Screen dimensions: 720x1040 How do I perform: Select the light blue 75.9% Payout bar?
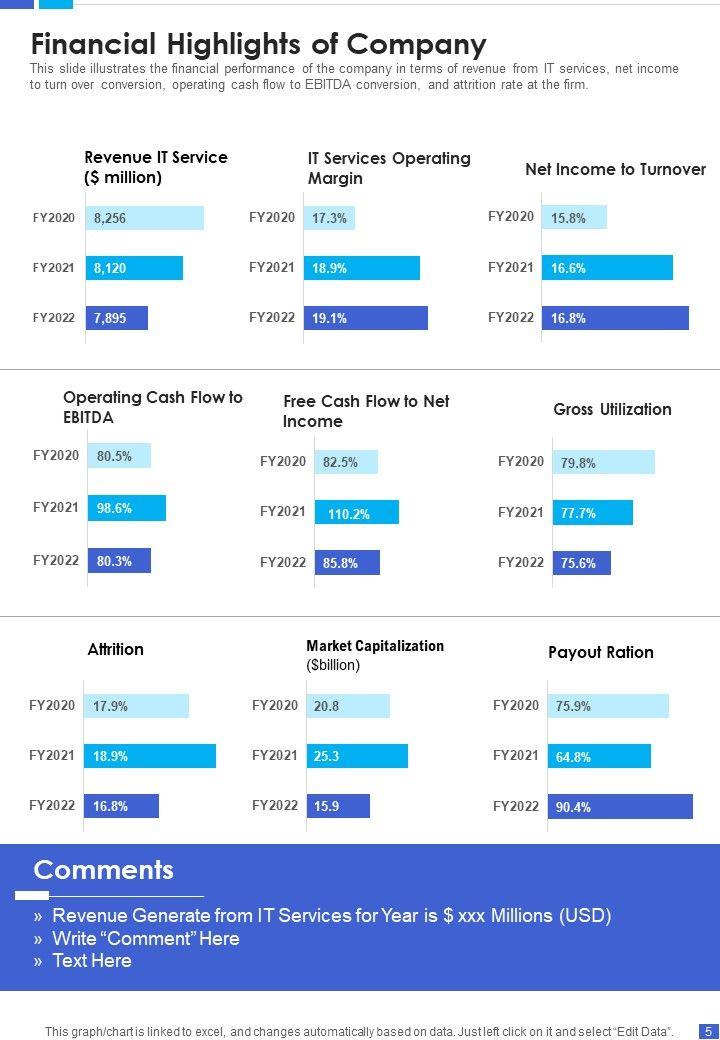coord(608,706)
